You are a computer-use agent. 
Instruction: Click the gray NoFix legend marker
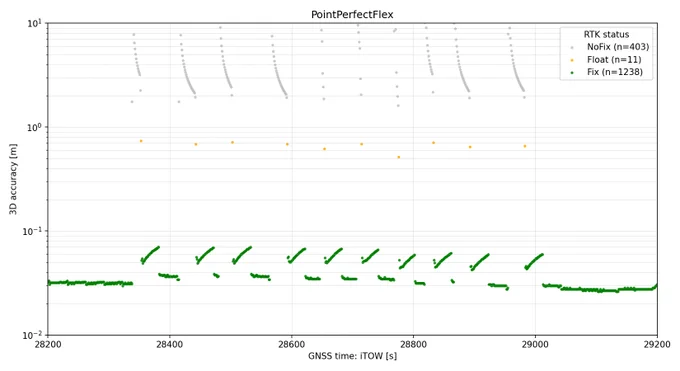[x=572, y=48]
